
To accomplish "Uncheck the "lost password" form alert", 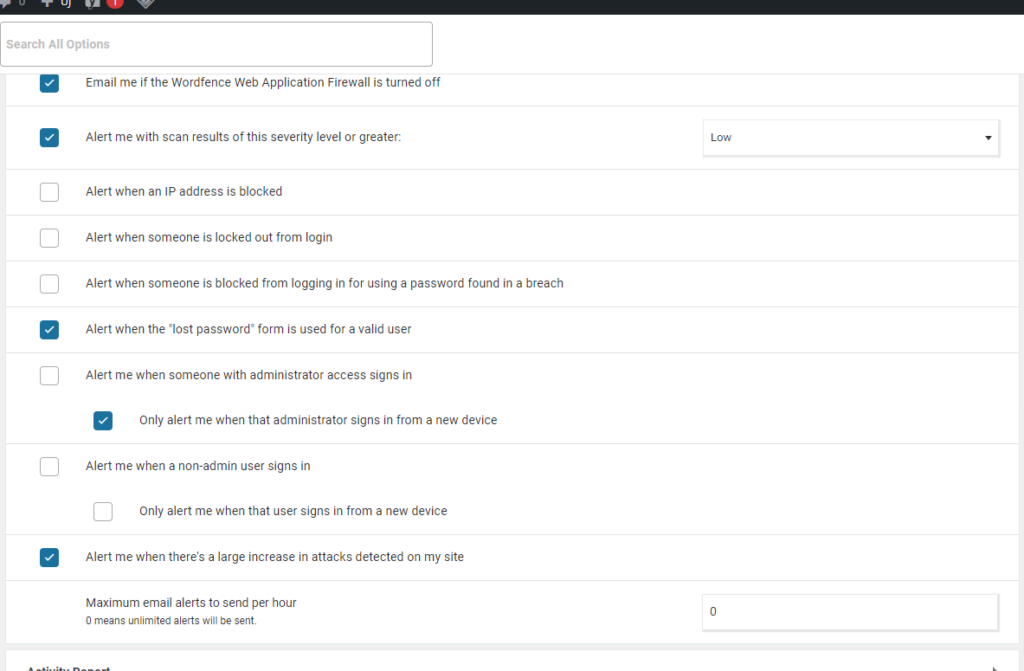I will 49,329.
